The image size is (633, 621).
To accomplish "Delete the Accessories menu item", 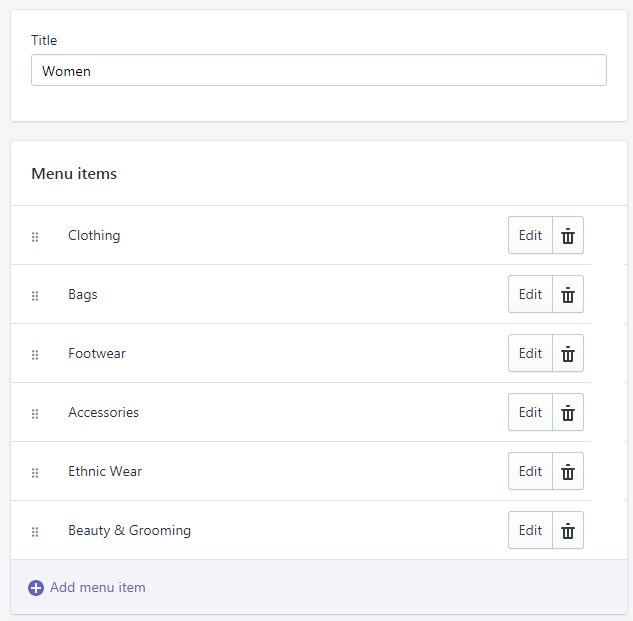I will click(568, 413).
